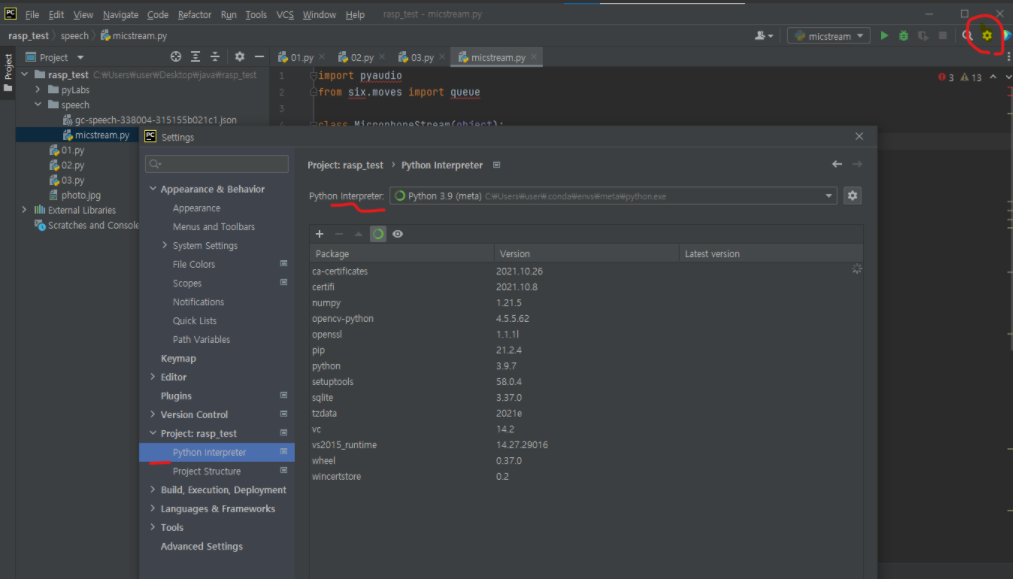This screenshot has width=1013, height=579.
Task: Select opencv-python package row
Action: point(587,319)
